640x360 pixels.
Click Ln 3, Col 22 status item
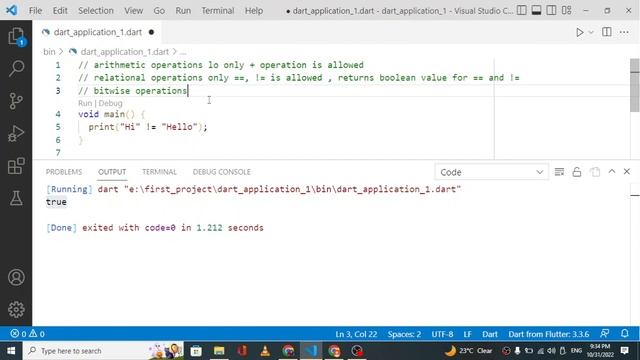pos(356,334)
